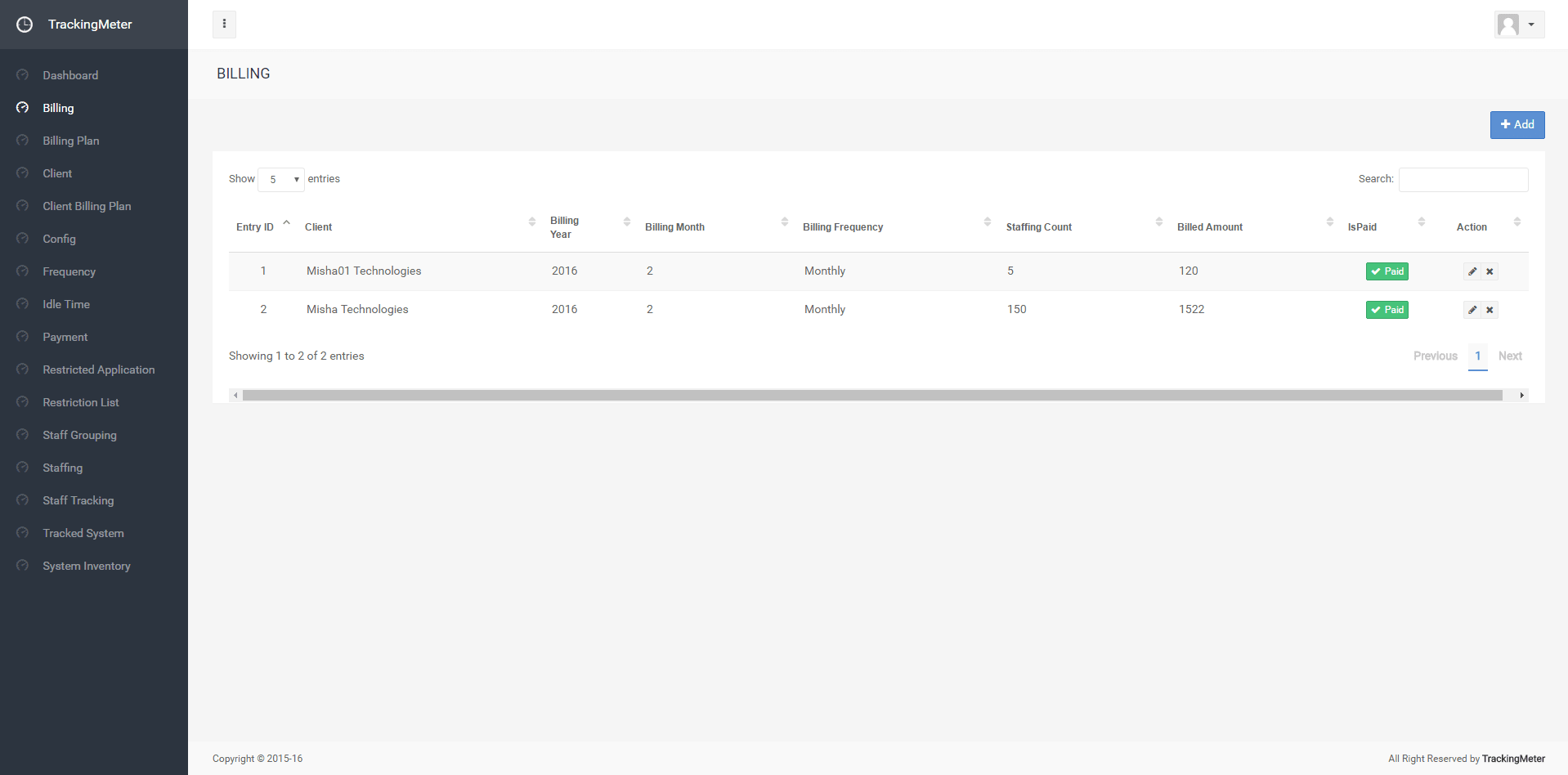Toggle the Paid badge for Misha01 Technologies
The image size is (1568, 775).
pyautogui.click(x=1387, y=271)
